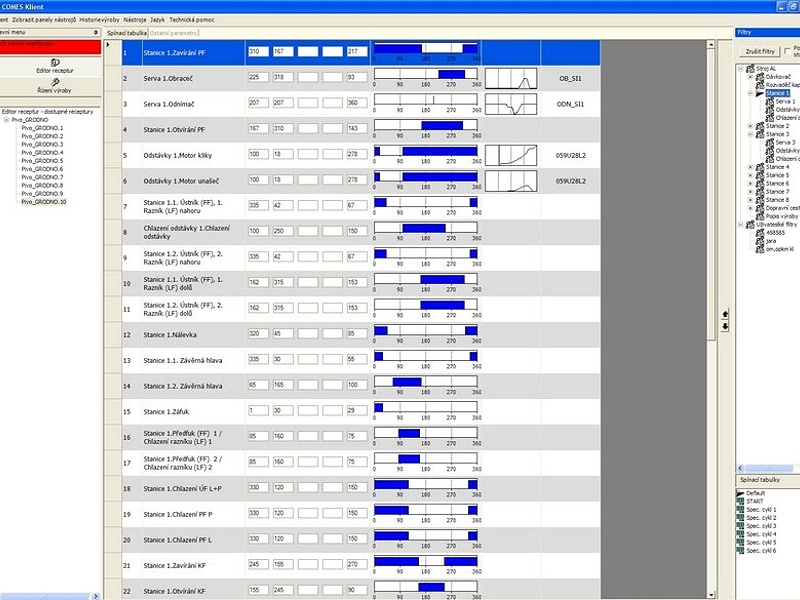Open the Historie výroby menu
The image size is (800, 600).
[99, 19]
